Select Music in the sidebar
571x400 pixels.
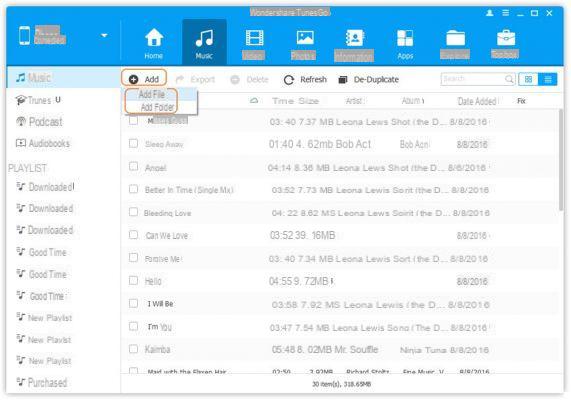point(63,77)
